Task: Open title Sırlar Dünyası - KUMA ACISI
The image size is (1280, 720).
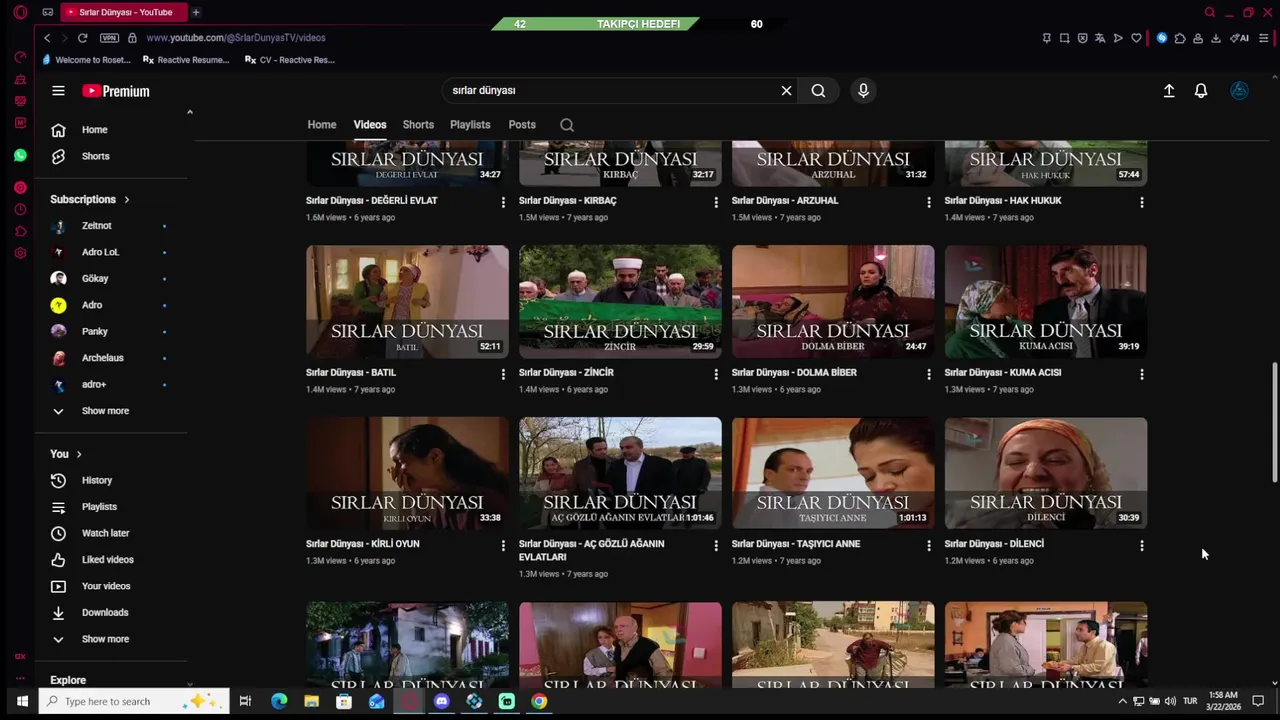Action: (1003, 373)
